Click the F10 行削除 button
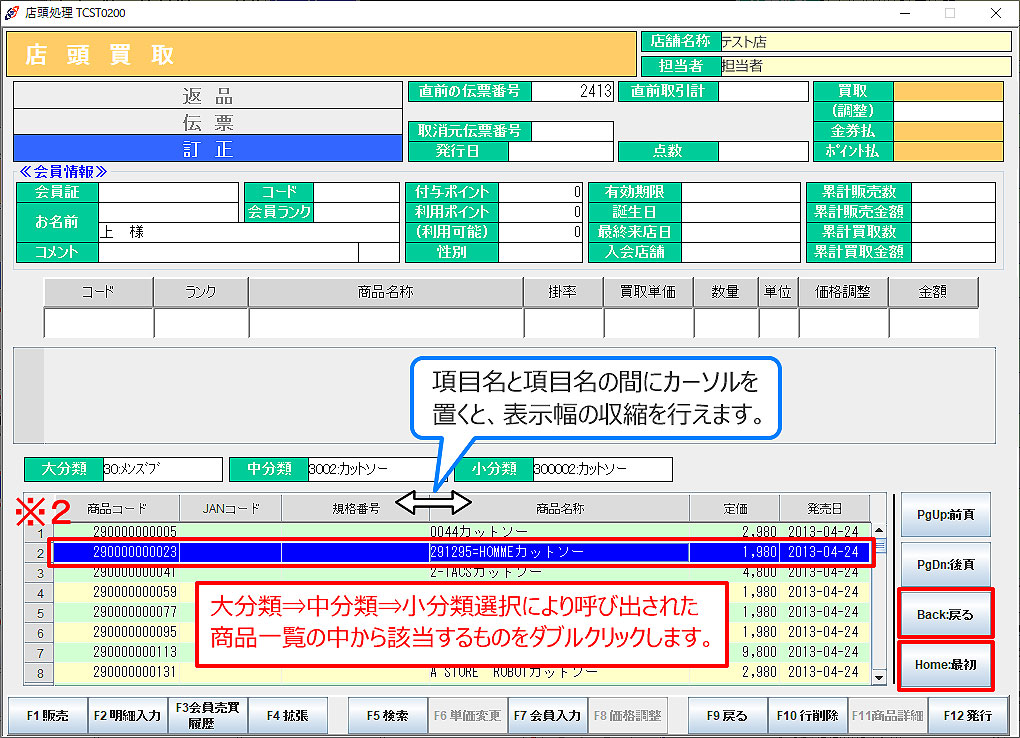Image resolution: width=1020 pixels, height=738 pixels. click(x=807, y=715)
